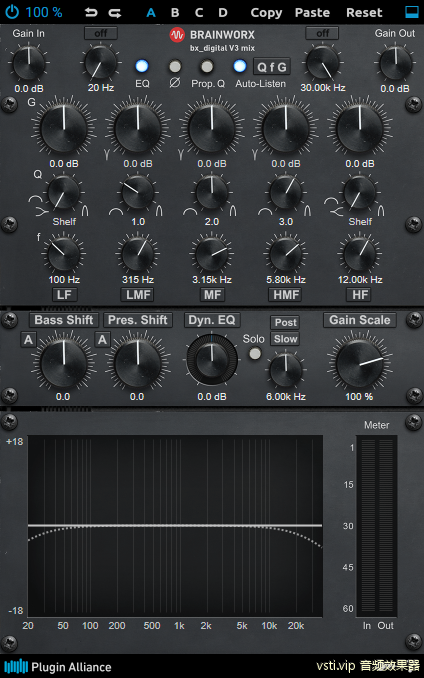
Task: Toggle the Auto-Listen LED
Action: click(x=240, y=66)
